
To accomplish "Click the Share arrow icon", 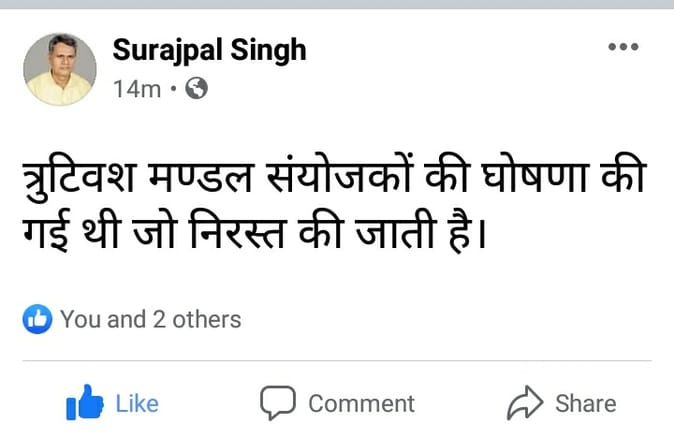I will pyautogui.click(x=524, y=403).
